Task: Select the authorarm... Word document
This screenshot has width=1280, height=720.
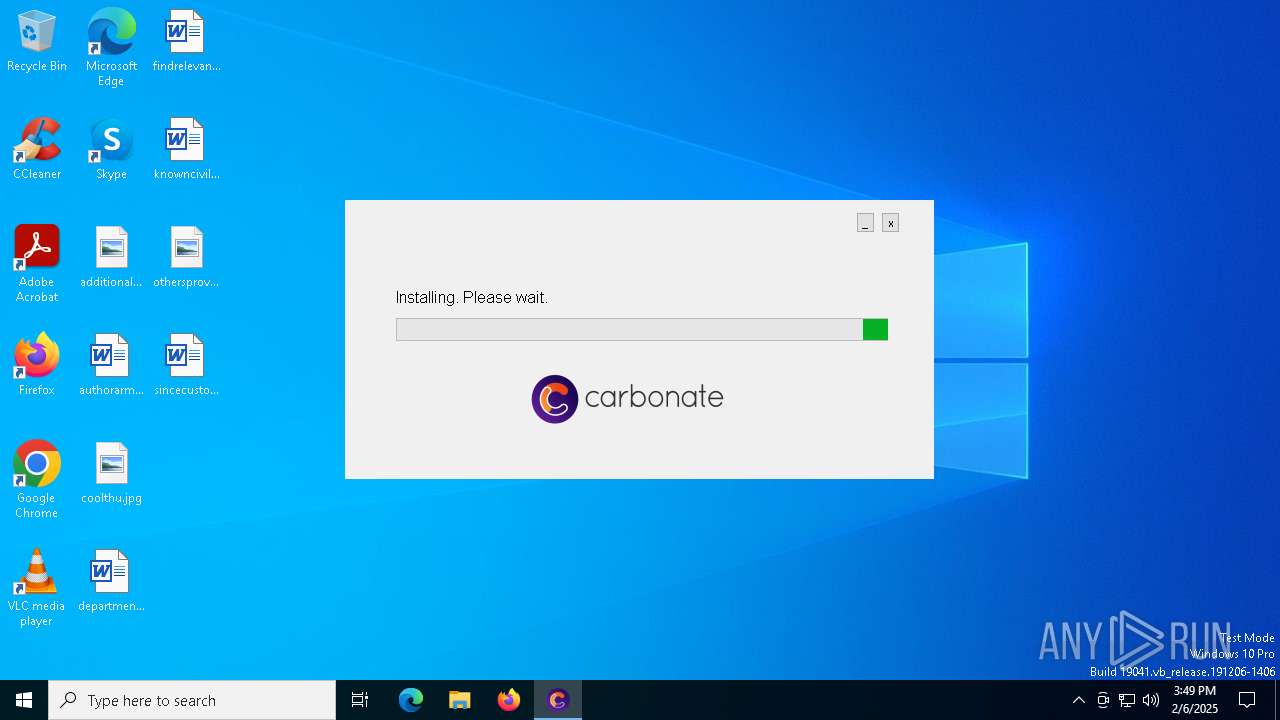Action: coord(111,366)
